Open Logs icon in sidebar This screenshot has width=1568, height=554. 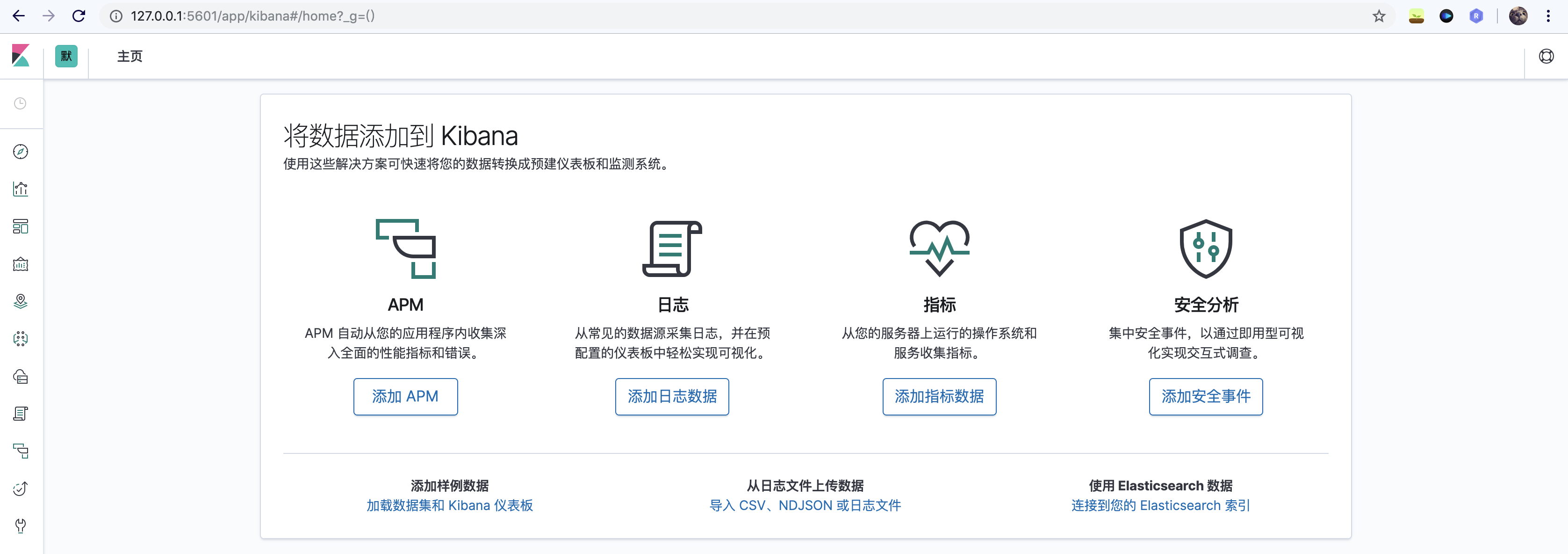pyautogui.click(x=21, y=414)
